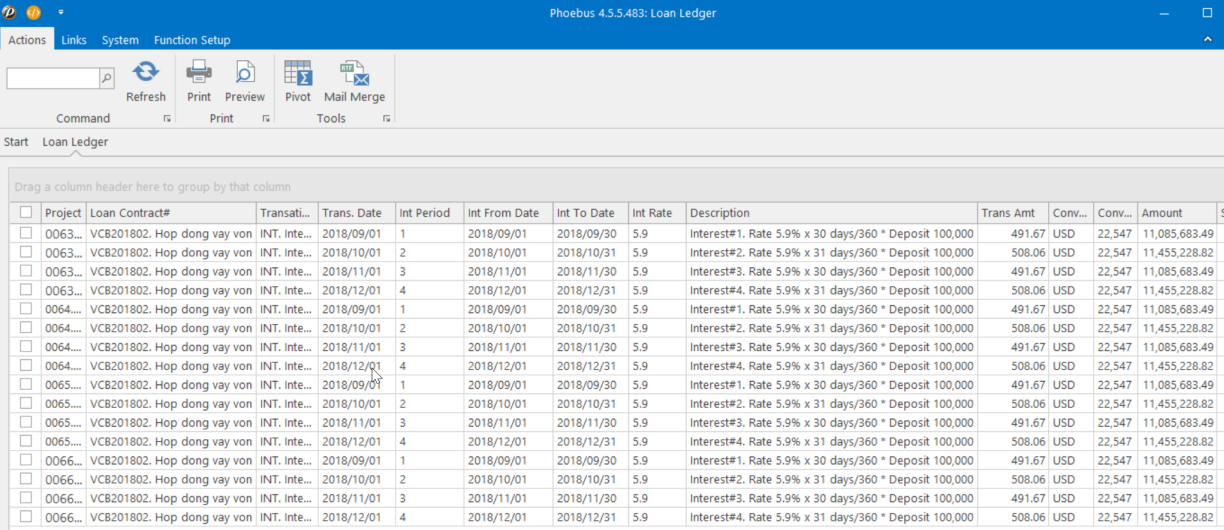Open the Pivot tool
This screenshot has width=1224, height=530.
click(x=298, y=72)
